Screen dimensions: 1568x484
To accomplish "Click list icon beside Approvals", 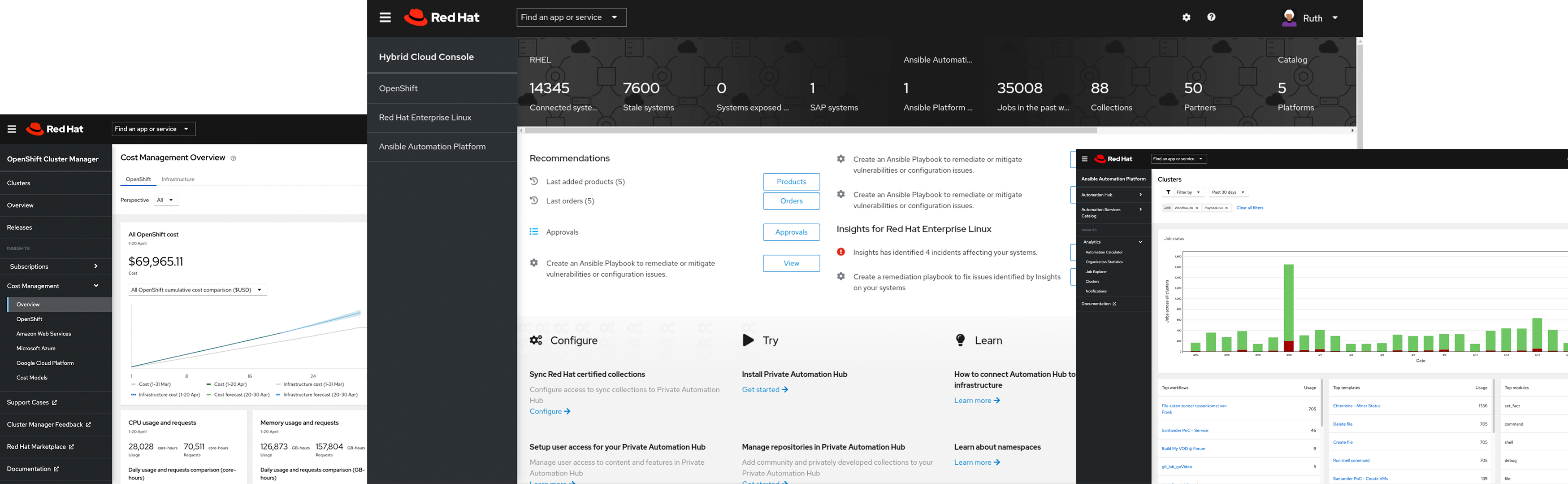I will coord(534,231).
